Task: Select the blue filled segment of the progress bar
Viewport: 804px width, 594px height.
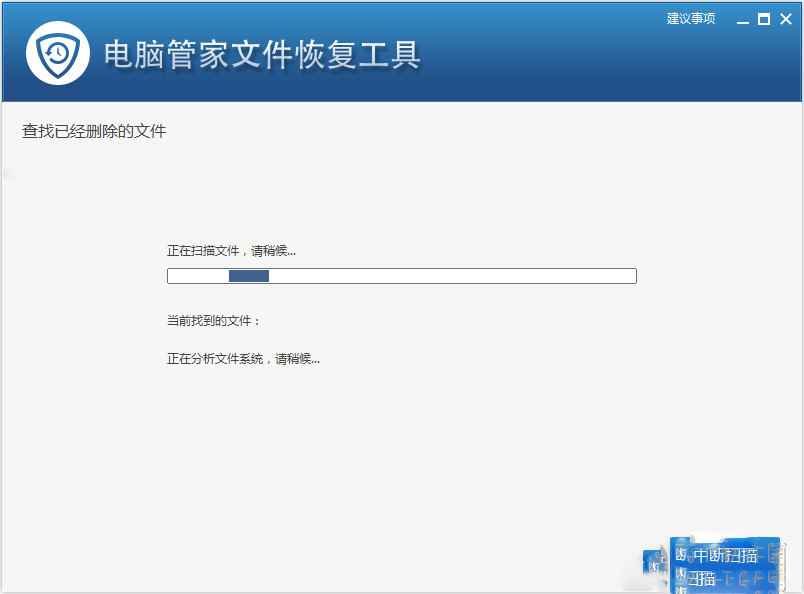Action: point(250,275)
